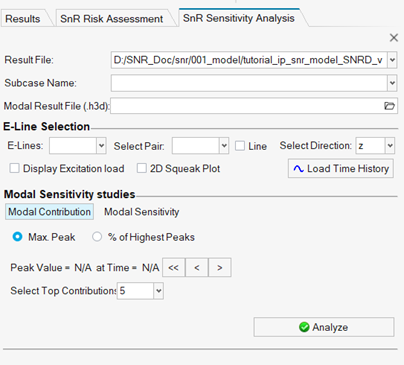Switch to the Results tab
404x365 pixels.
pyautogui.click(x=23, y=19)
